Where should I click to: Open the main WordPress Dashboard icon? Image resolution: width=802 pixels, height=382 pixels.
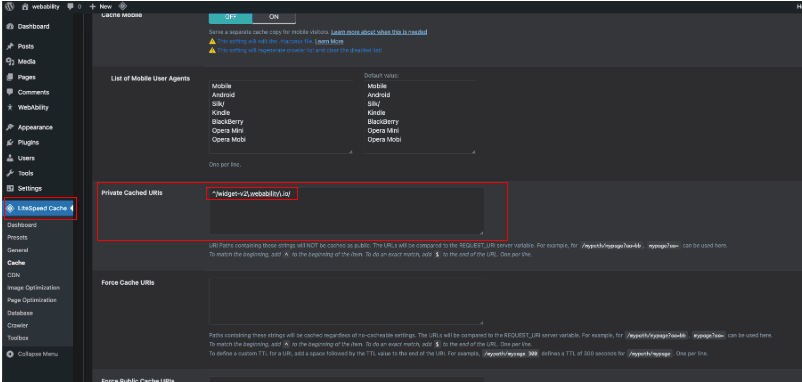pyautogui.click(x=10, y=27)
